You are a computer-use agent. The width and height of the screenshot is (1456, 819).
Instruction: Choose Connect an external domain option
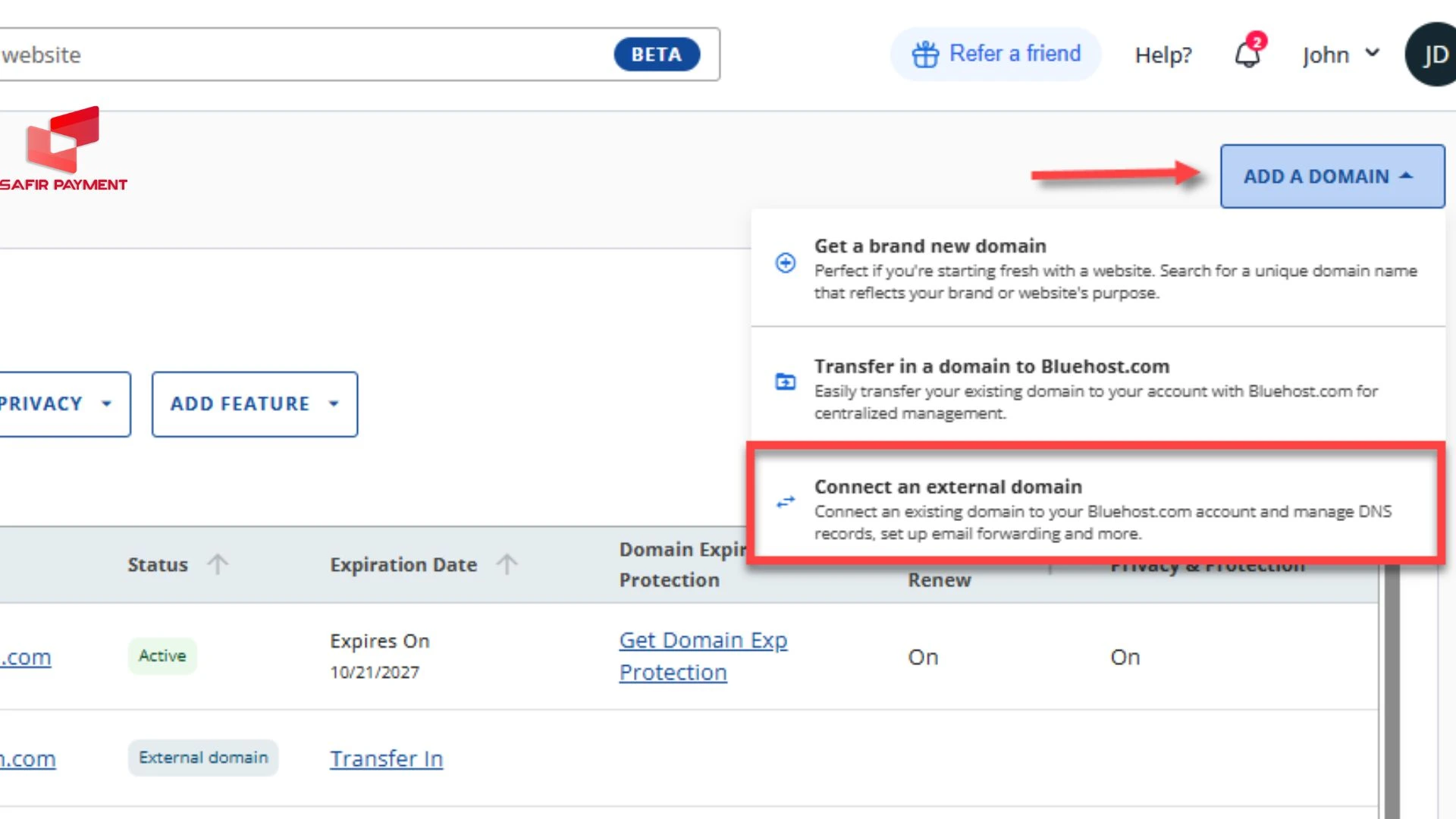click(948, 487)
